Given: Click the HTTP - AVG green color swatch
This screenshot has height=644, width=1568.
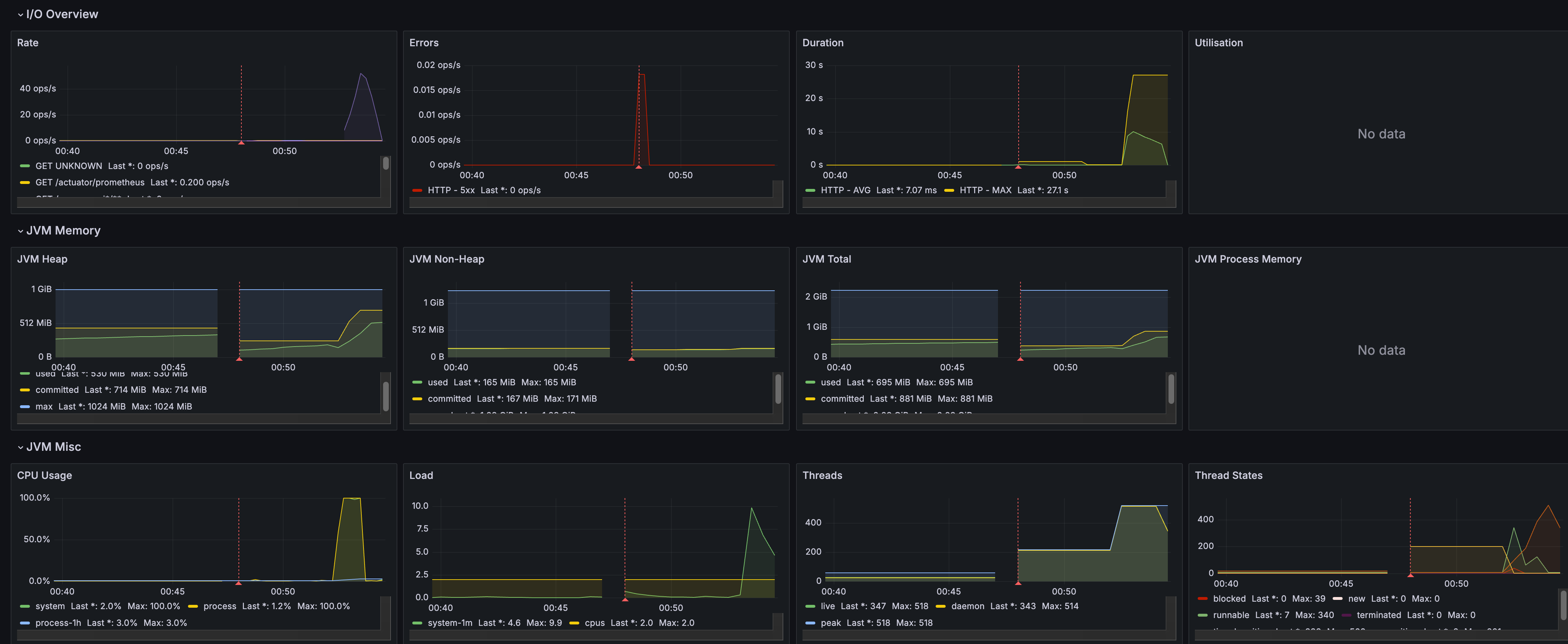Looking at the screenshot, I should click(x=810, y=190).
